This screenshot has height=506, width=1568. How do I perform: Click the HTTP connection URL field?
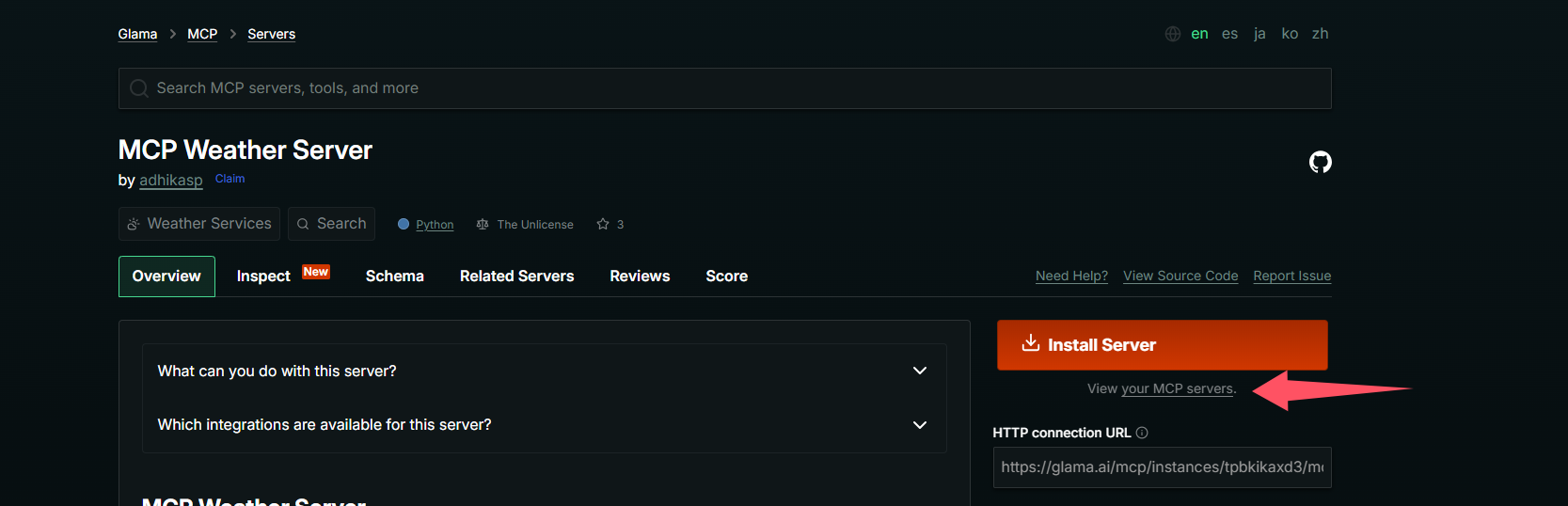tap(1162, 467)
